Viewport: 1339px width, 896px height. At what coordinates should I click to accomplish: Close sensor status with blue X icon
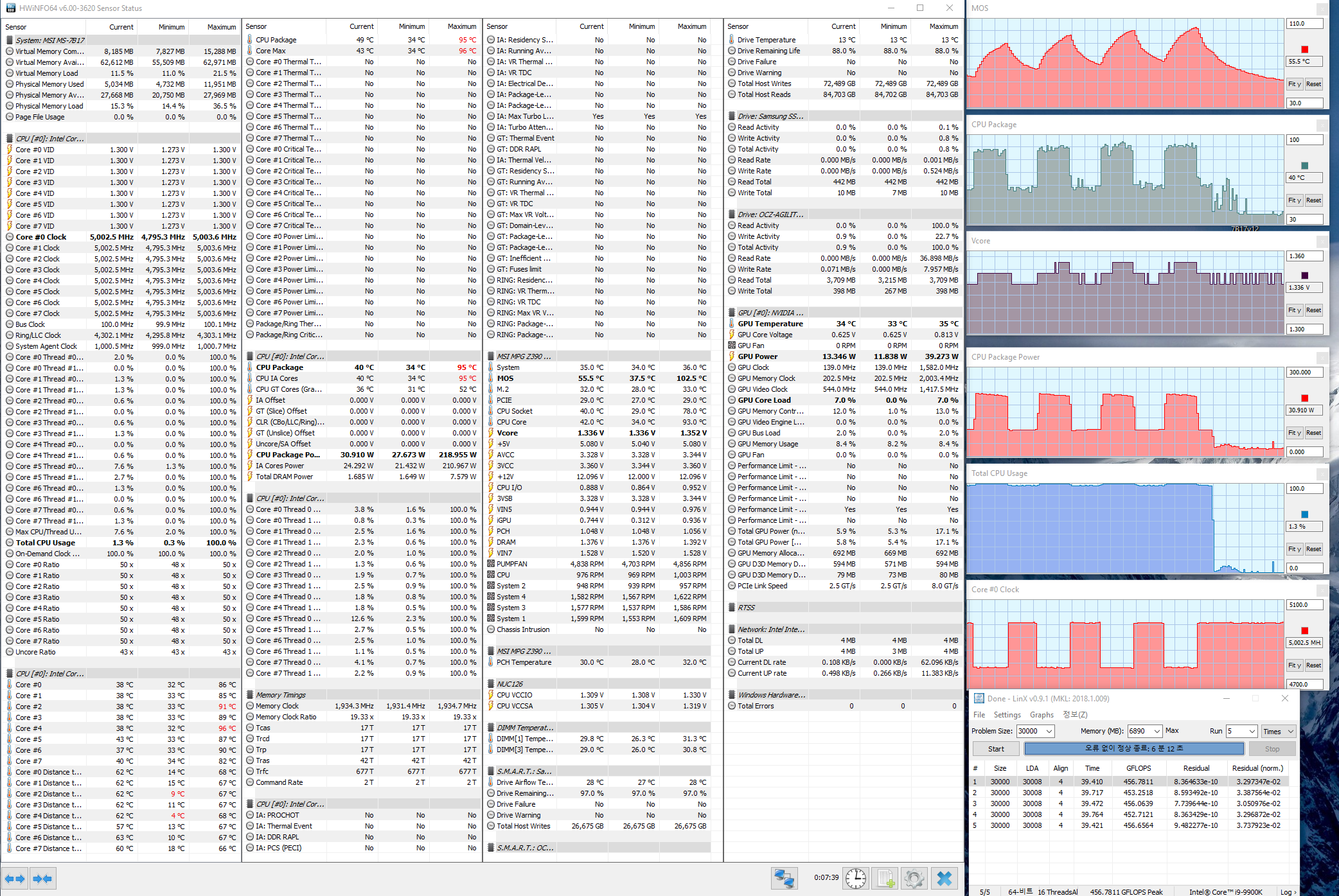[x=944, y=878]
